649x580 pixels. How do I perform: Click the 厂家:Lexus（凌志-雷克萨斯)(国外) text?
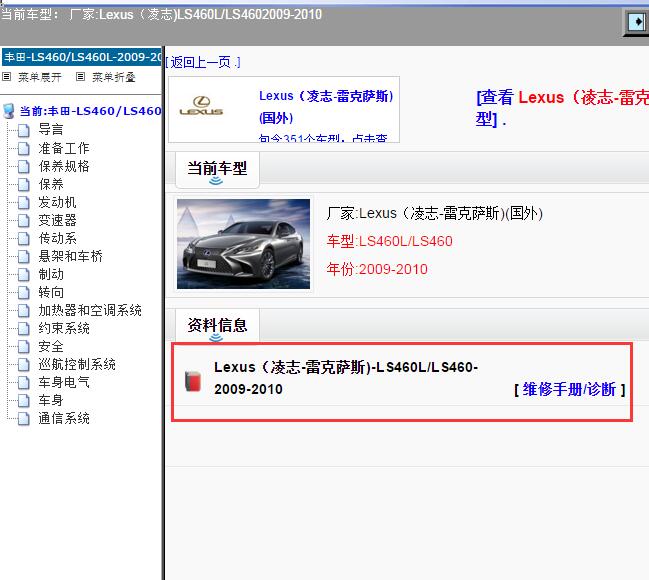pyautogui.click(x=435, y=213)
